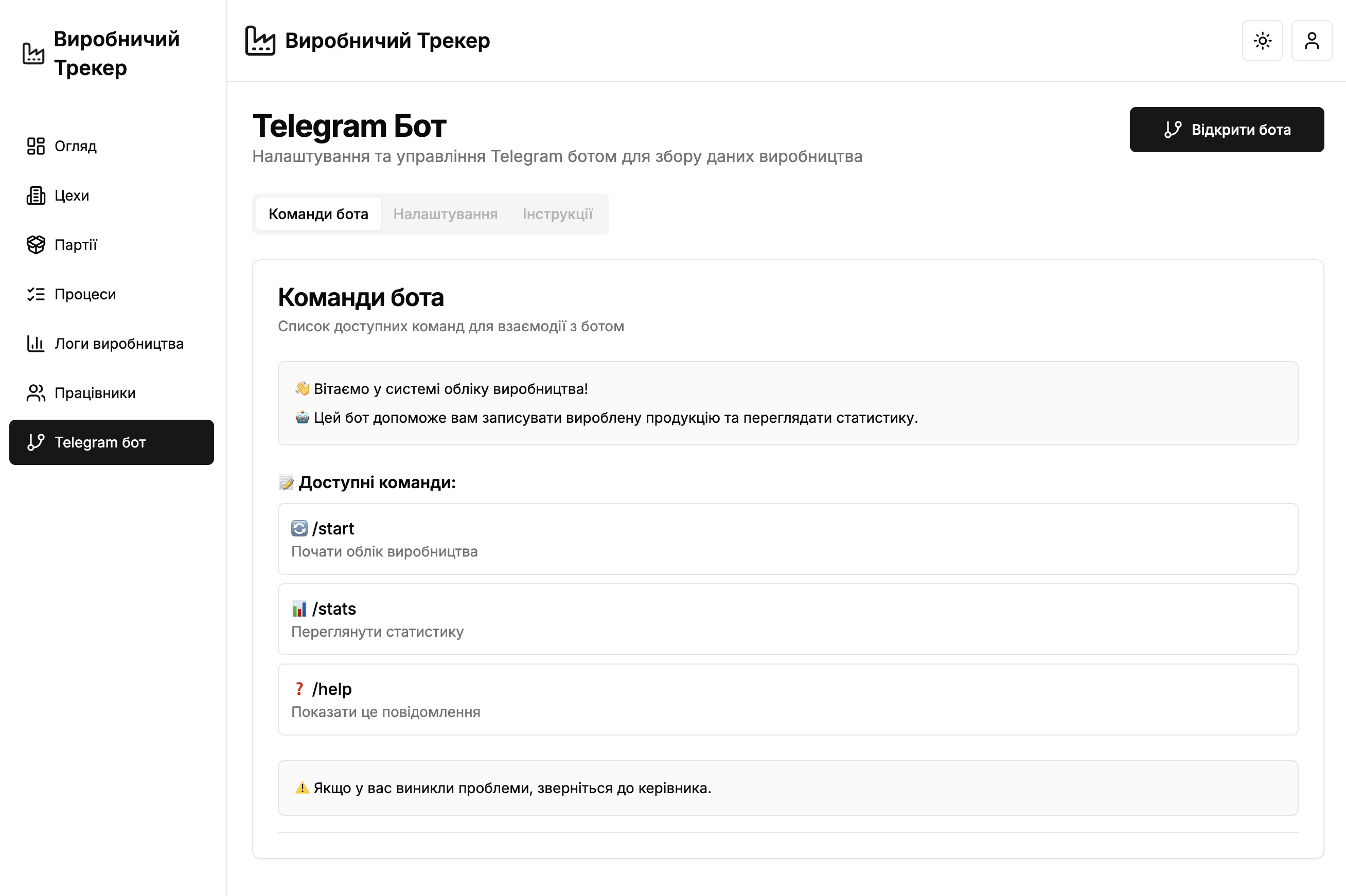Screen dimensions: 1346x896
Task: Click the /stats command card
Action: pyautogui.click(x=788, y=619)
